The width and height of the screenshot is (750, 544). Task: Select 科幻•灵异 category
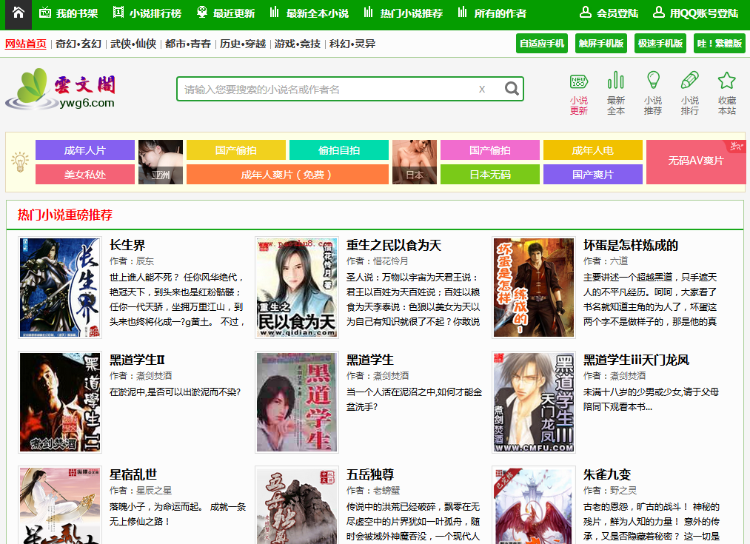pyautogui.click(x=352, y=44)
